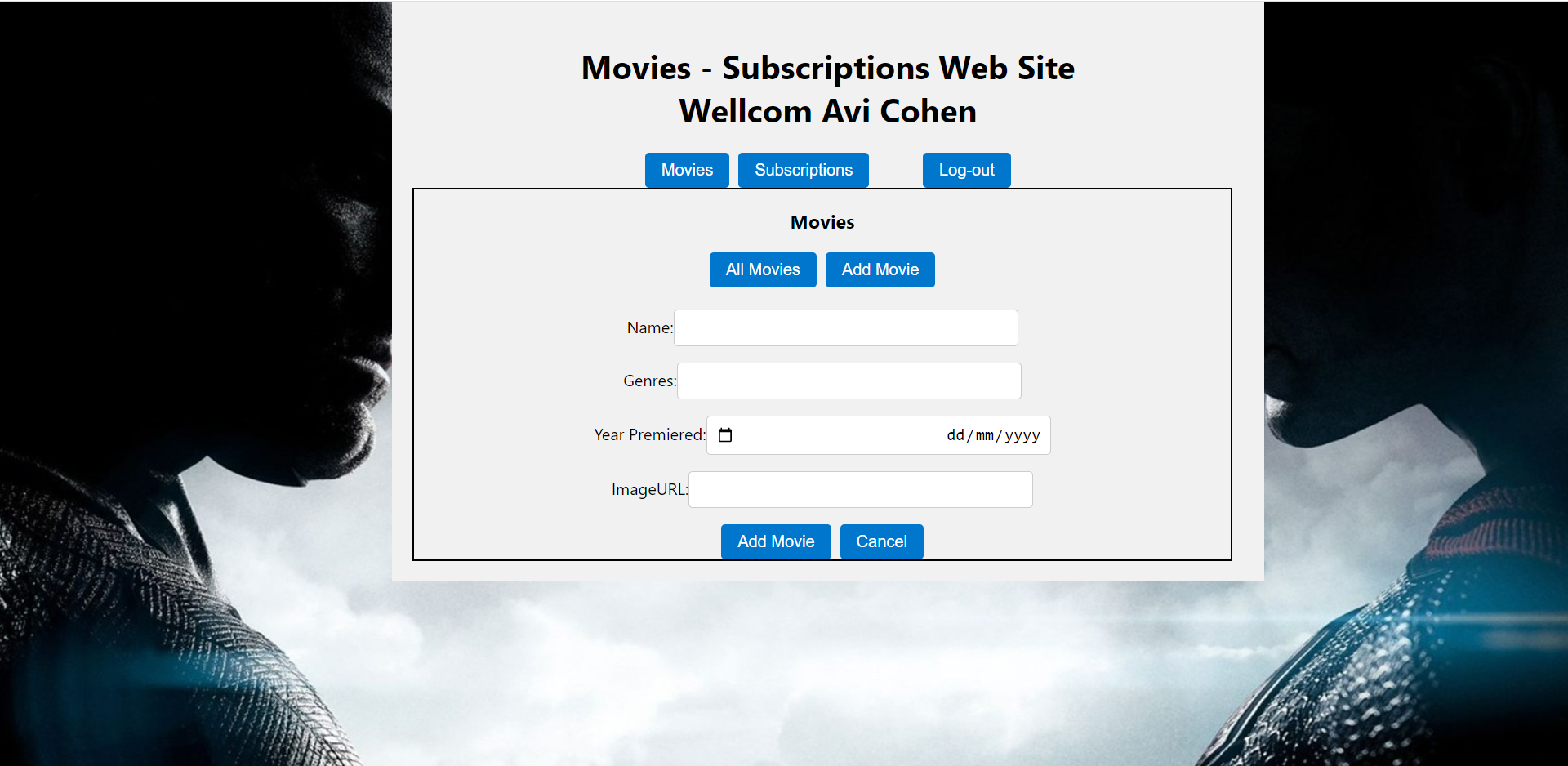Open the date picker calendar icon
This screenshot has width=1568, height=766.
(x=725, y=434)
